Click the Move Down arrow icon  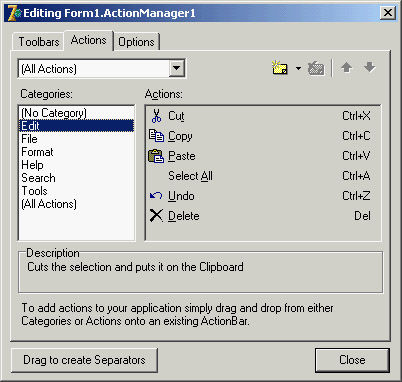pyautogui.click(x=370, y=67)
